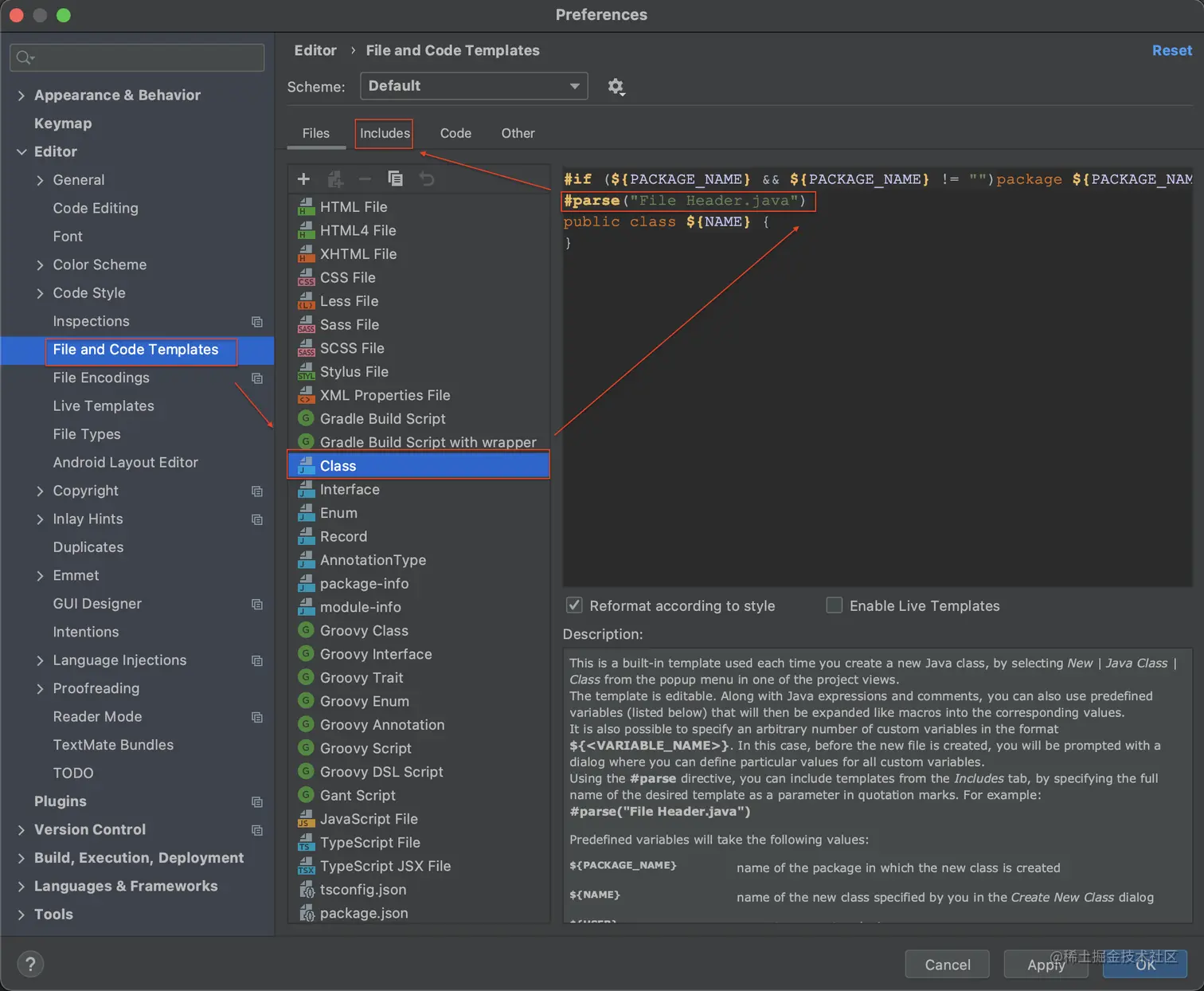
Task: Click the CSS File template icon
Action: (x=307, y=277)
